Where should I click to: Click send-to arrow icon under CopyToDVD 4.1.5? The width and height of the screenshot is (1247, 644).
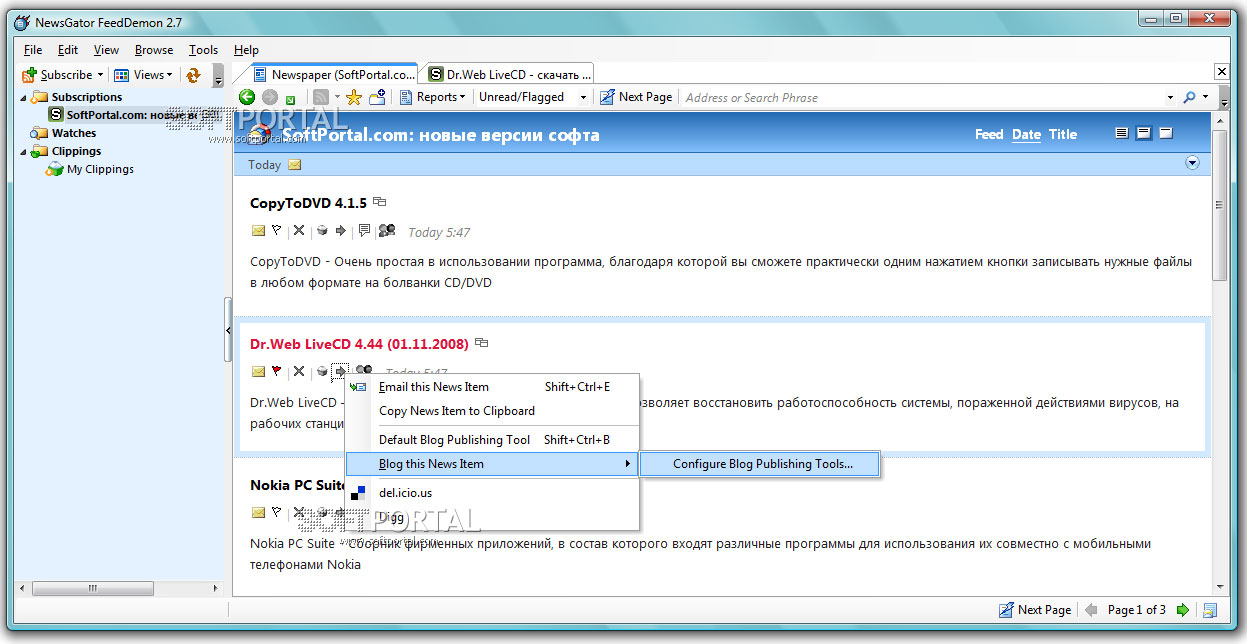click(x=341, y=231)
